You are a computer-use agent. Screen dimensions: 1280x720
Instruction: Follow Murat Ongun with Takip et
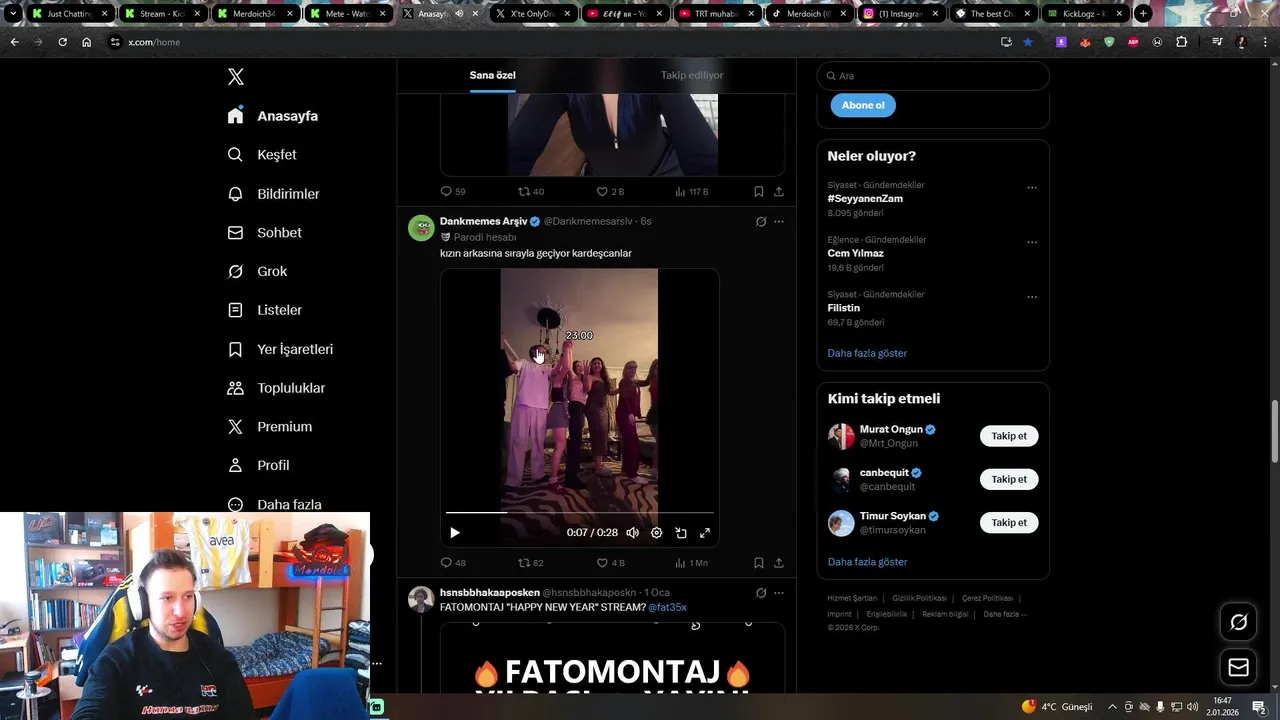click(1009, 436)
